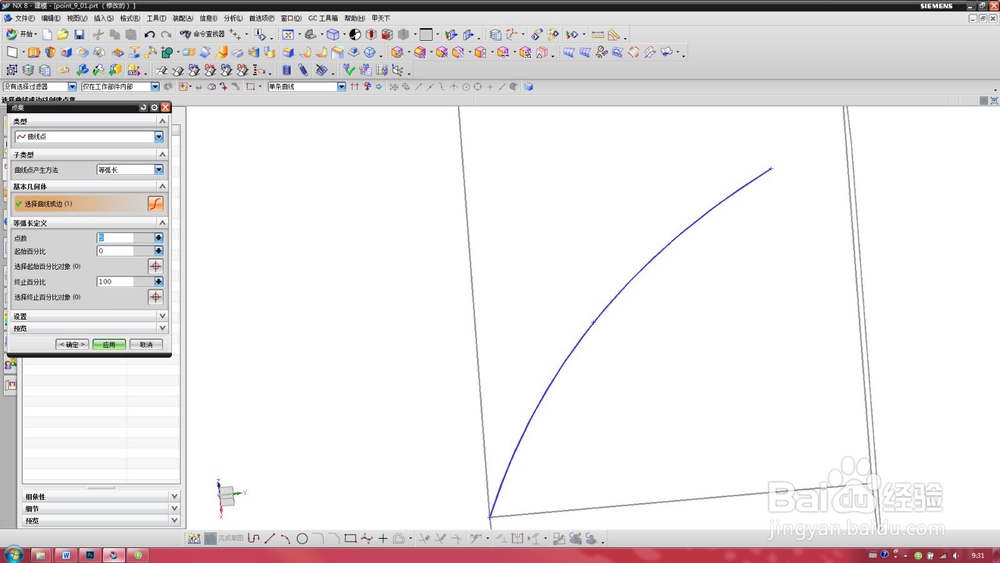Image resolution: width=1000 pixels, height=563 pixels.
Task: Click the Cut scissors icon
Action: pyautogui.click(x=98, y=34)
